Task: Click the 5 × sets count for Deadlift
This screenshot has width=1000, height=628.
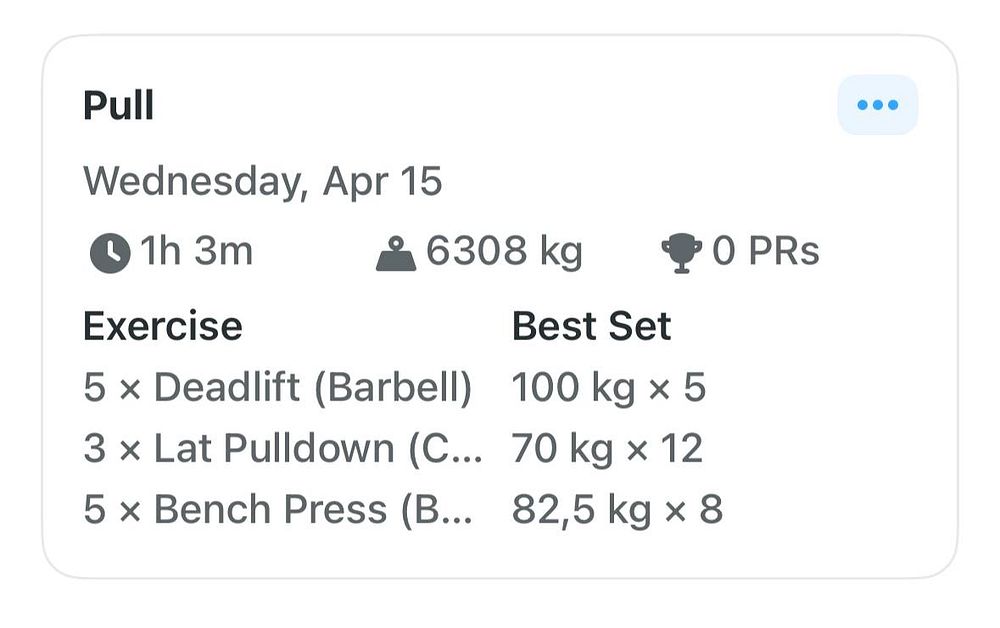Action: [112, 387]
